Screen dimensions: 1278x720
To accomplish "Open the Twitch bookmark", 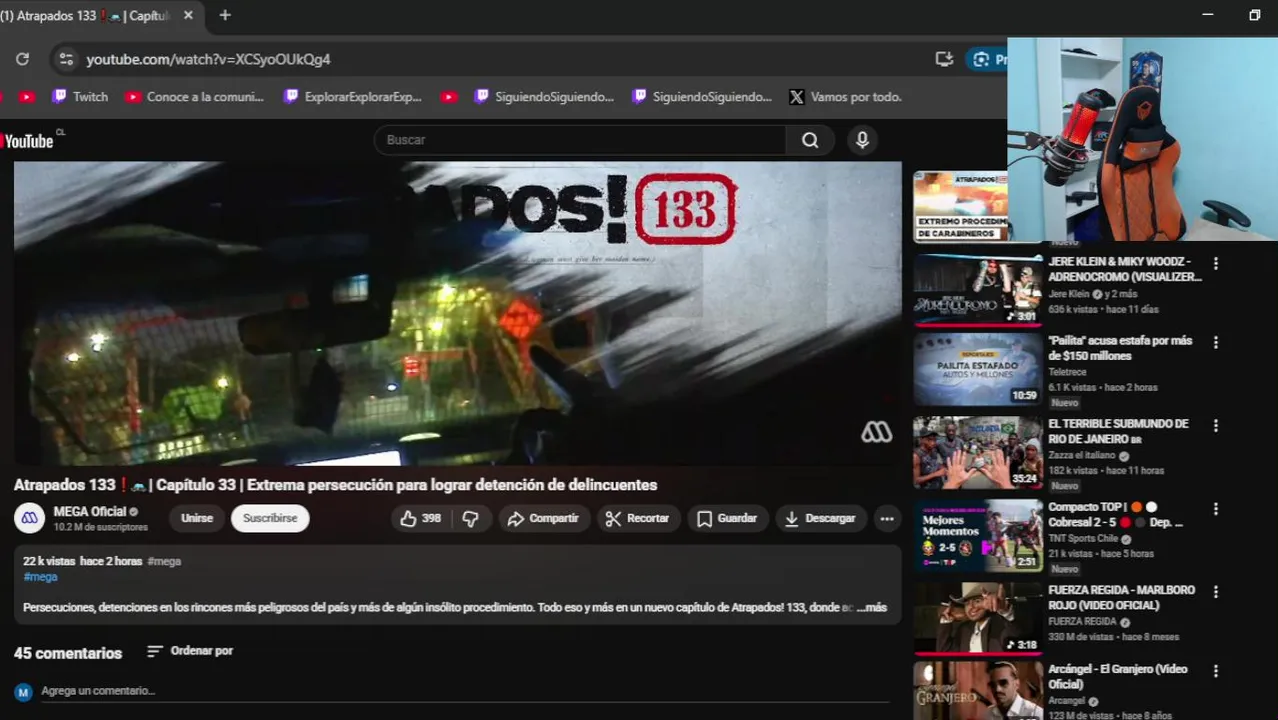I will click(80, 97).
